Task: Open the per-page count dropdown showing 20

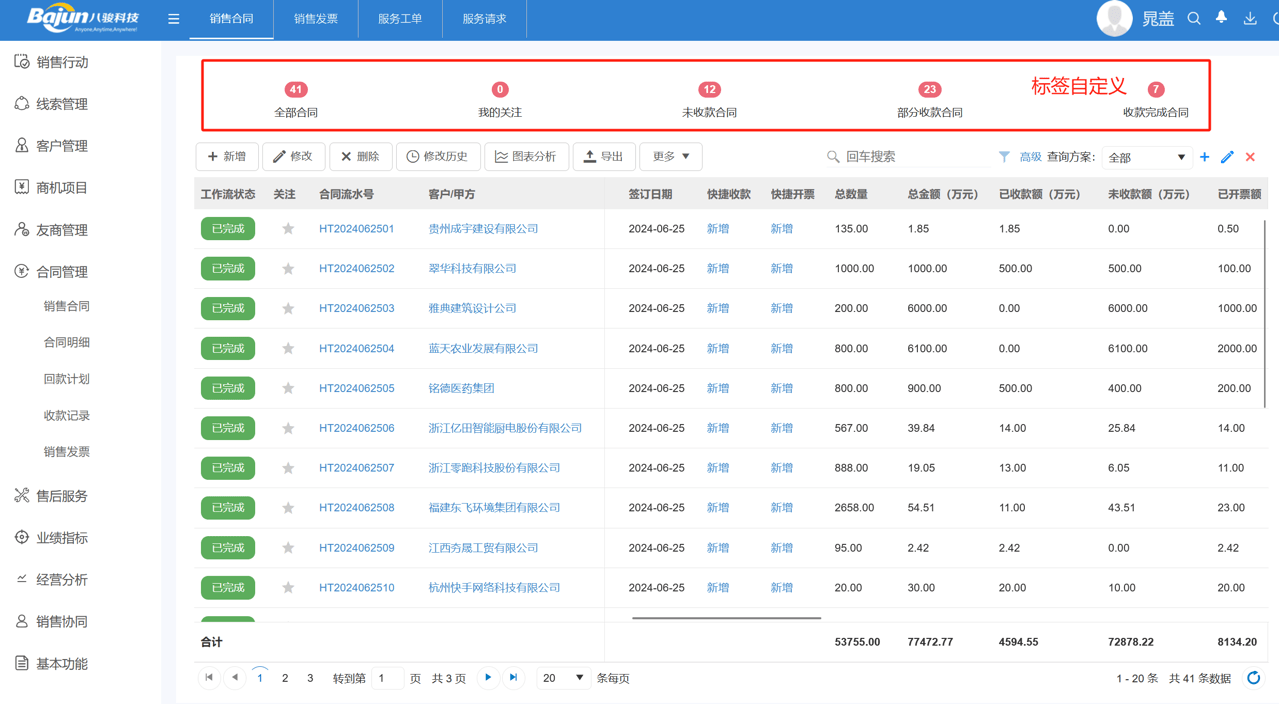Action: (x=562, y=677)
